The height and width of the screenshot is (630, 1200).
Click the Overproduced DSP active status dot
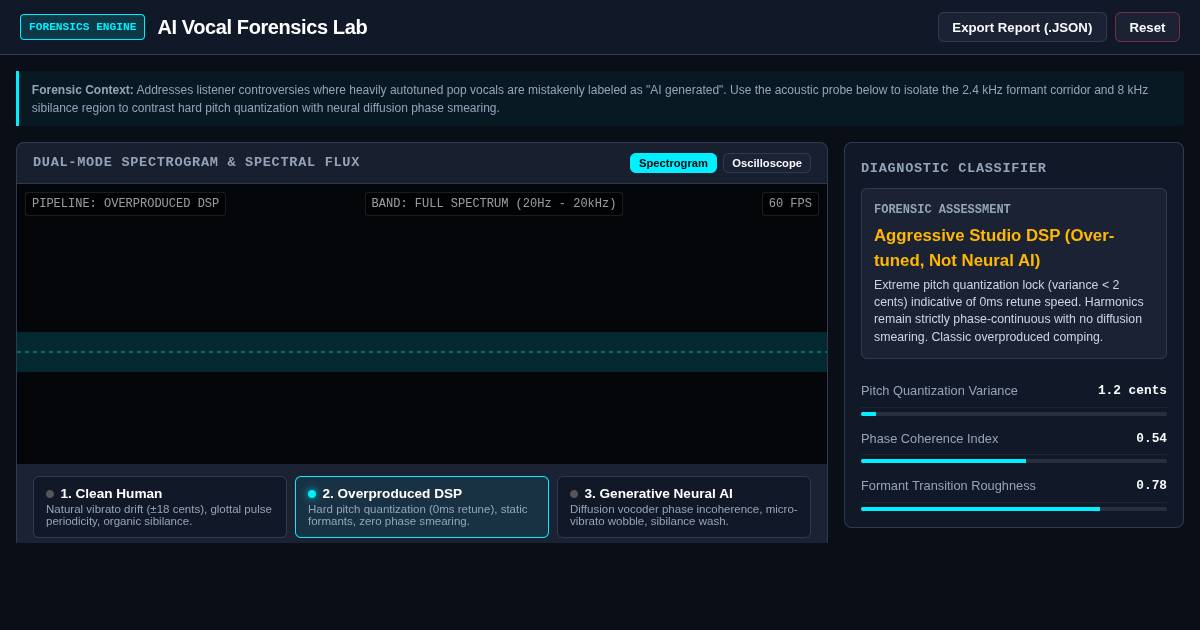pyautogui.click(x=312, y=494)
